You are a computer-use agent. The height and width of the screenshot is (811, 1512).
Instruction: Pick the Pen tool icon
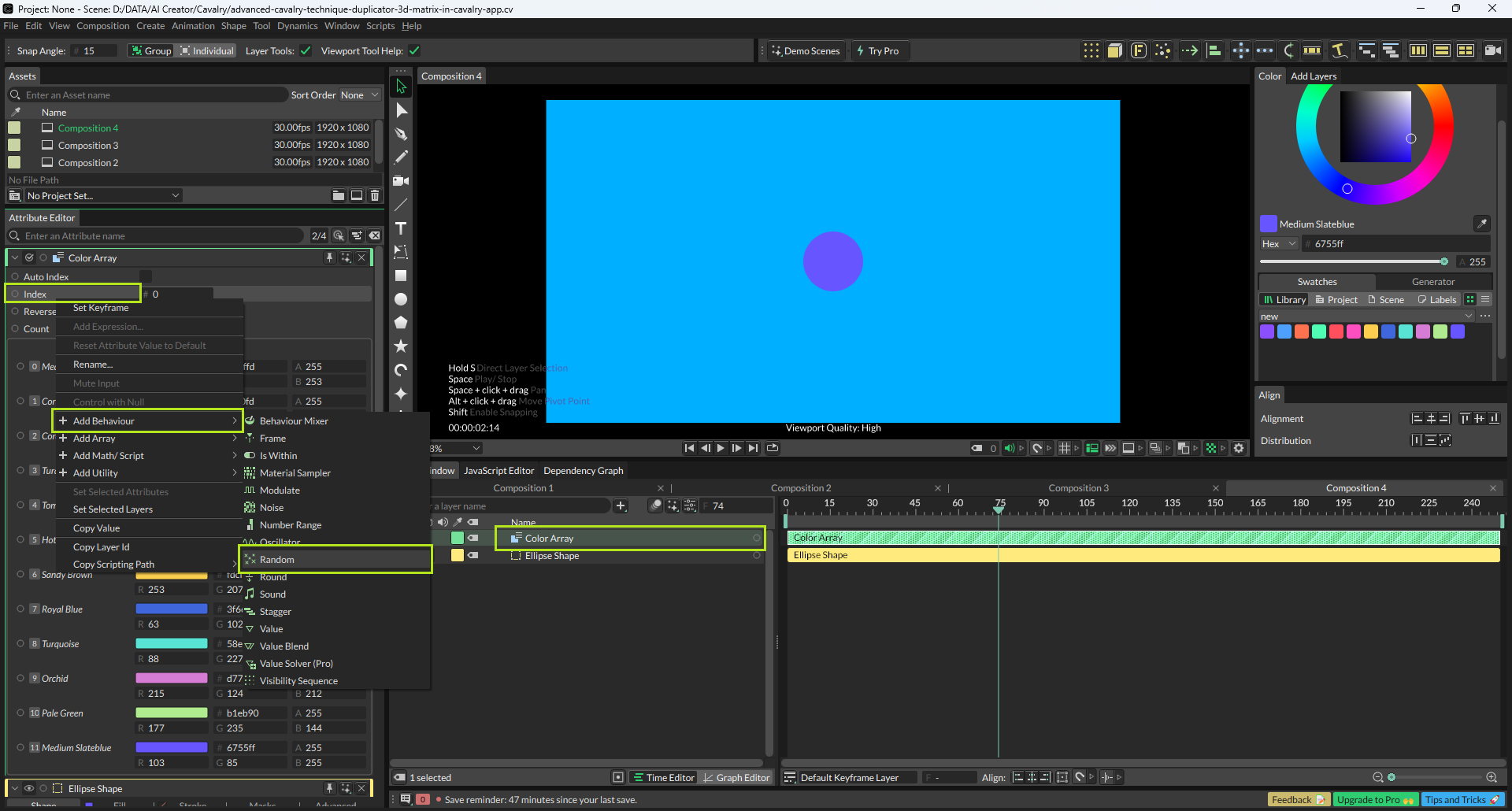click(x=401, y=134)
